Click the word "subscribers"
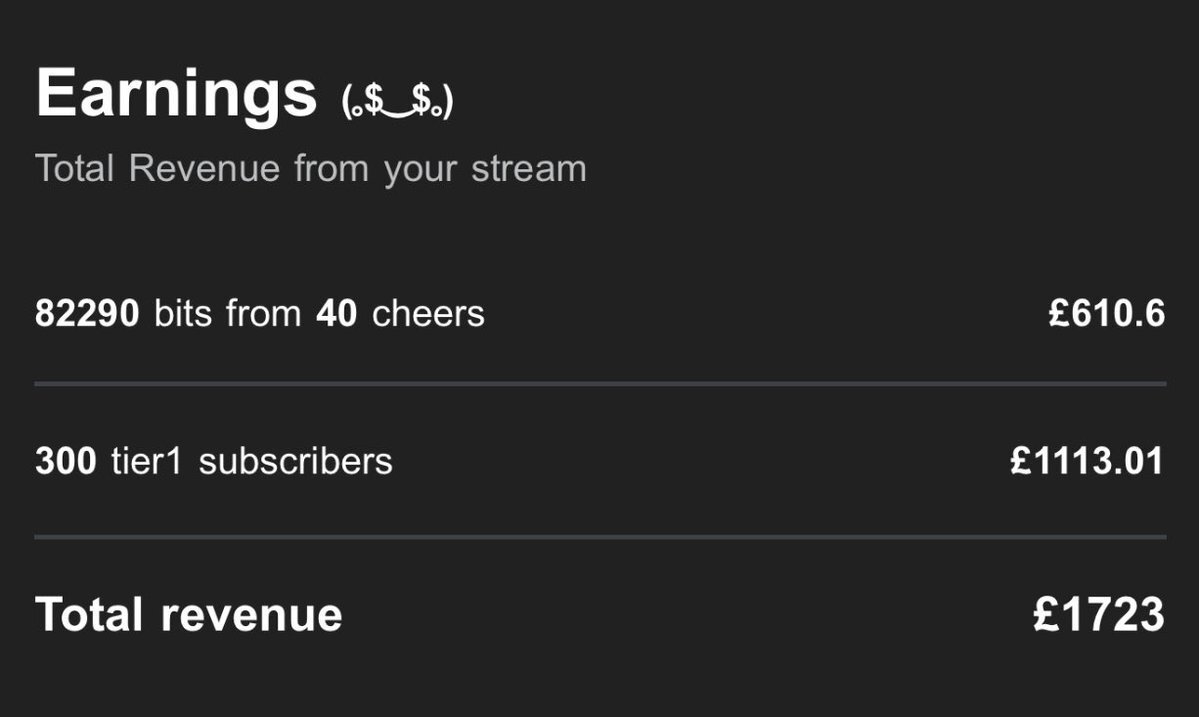This screenshot has height=717, width=1199. tap(296, 461)
